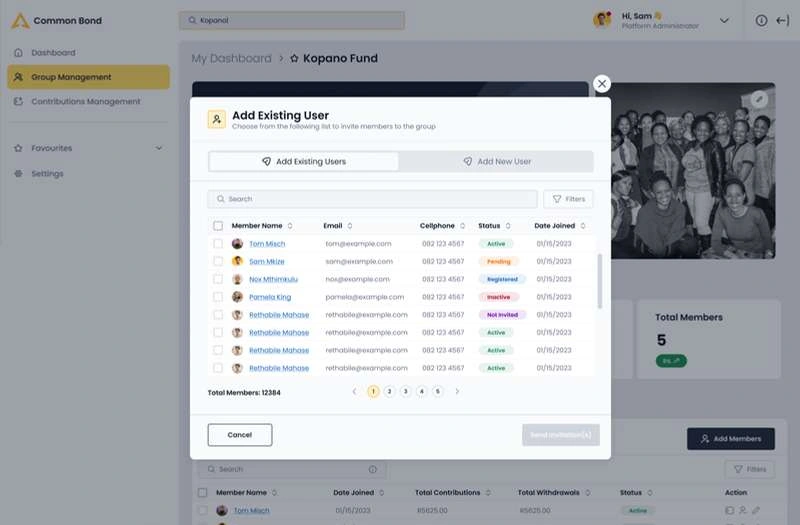
Task: Open the info icon in top bar
Action: click(761, 20)
